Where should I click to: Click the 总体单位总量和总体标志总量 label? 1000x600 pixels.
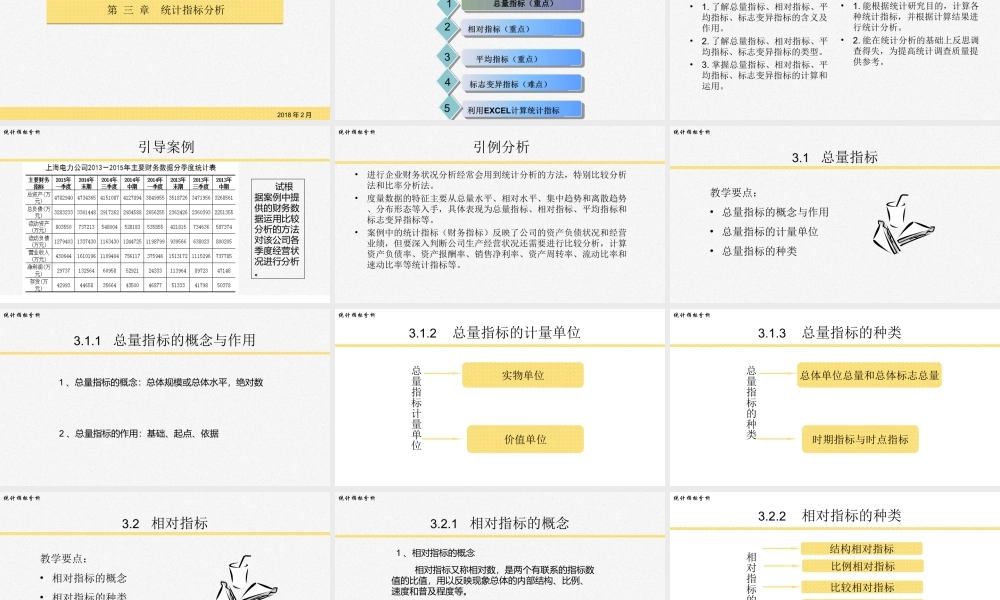pos(868,377)
